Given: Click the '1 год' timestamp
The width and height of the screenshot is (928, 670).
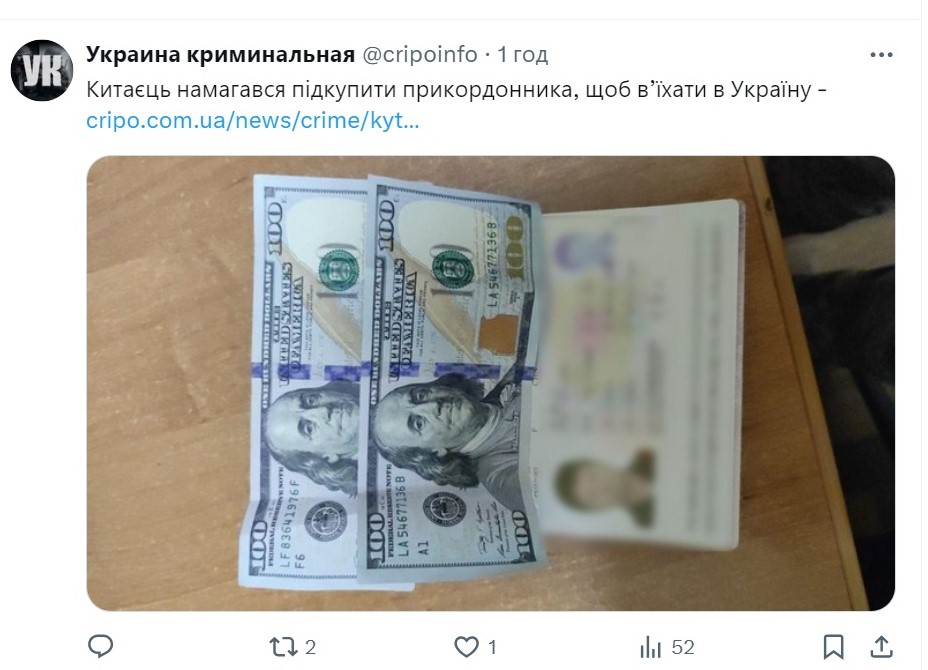Looking at the screenshot, I should click(523, 54).
